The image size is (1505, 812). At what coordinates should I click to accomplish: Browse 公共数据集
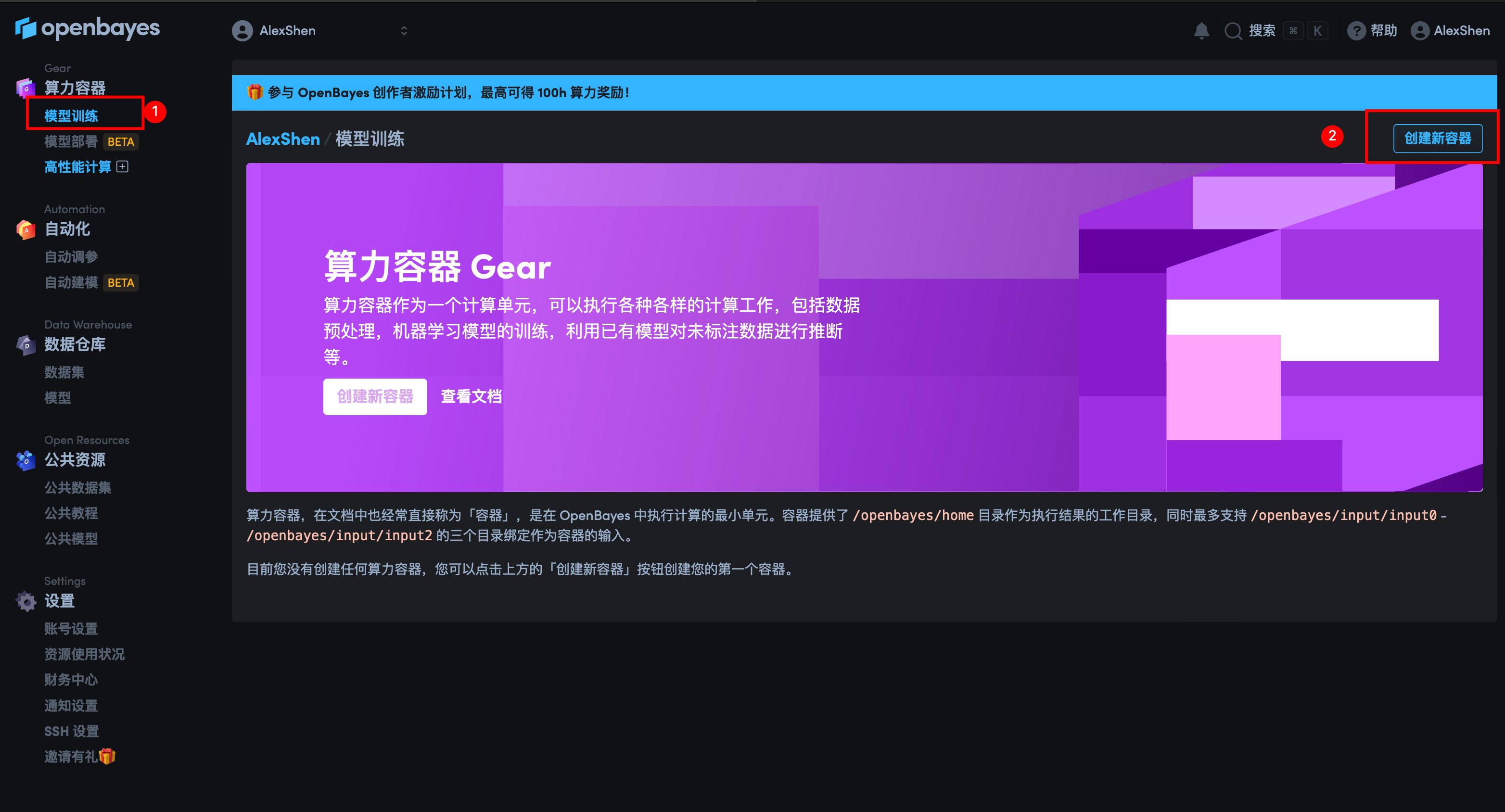coord(78,488)
